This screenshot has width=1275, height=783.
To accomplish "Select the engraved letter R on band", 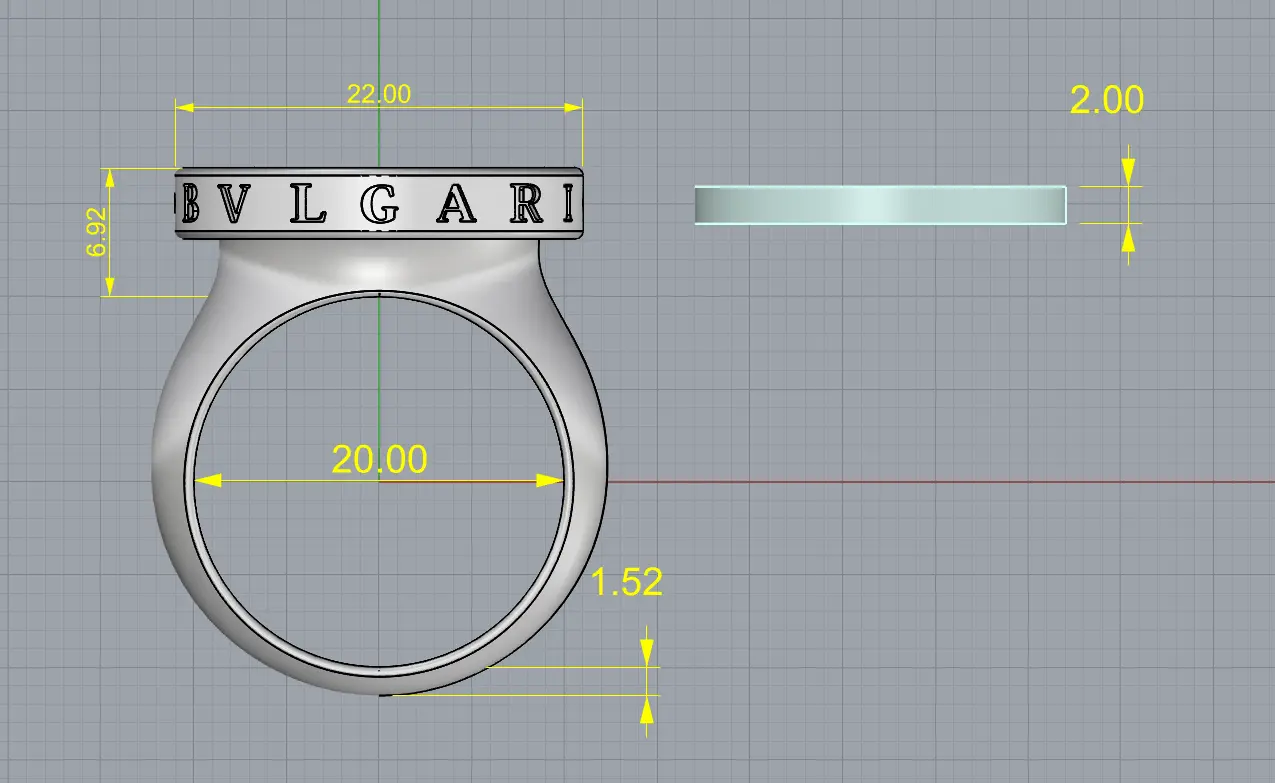I will coord(526,205).
